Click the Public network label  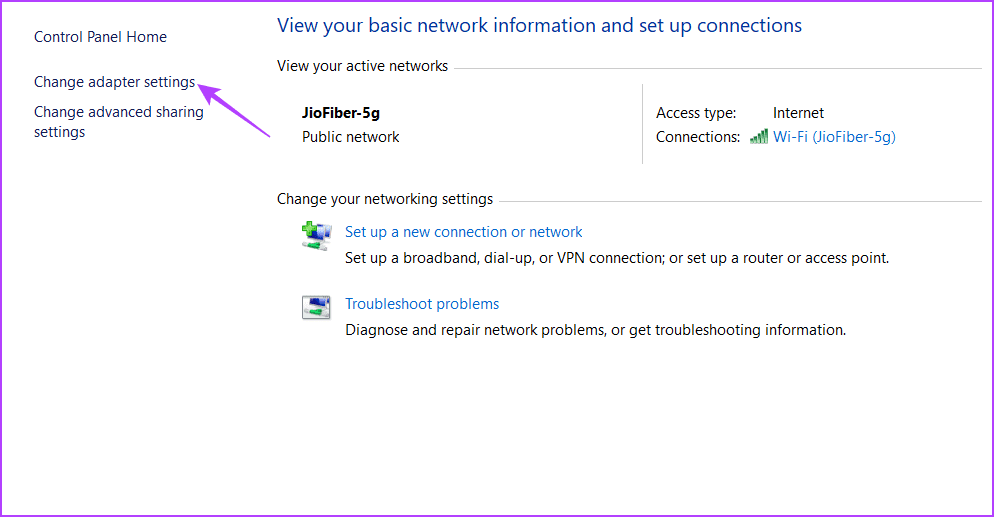(350, 137)
